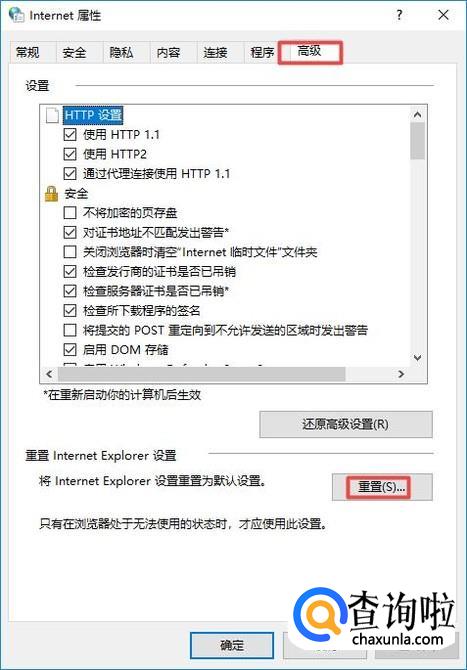The width and height of the screenshot is (467, 670).
Task: Select the HTTP 设置 page icon
Action: (x=52, y=115)
